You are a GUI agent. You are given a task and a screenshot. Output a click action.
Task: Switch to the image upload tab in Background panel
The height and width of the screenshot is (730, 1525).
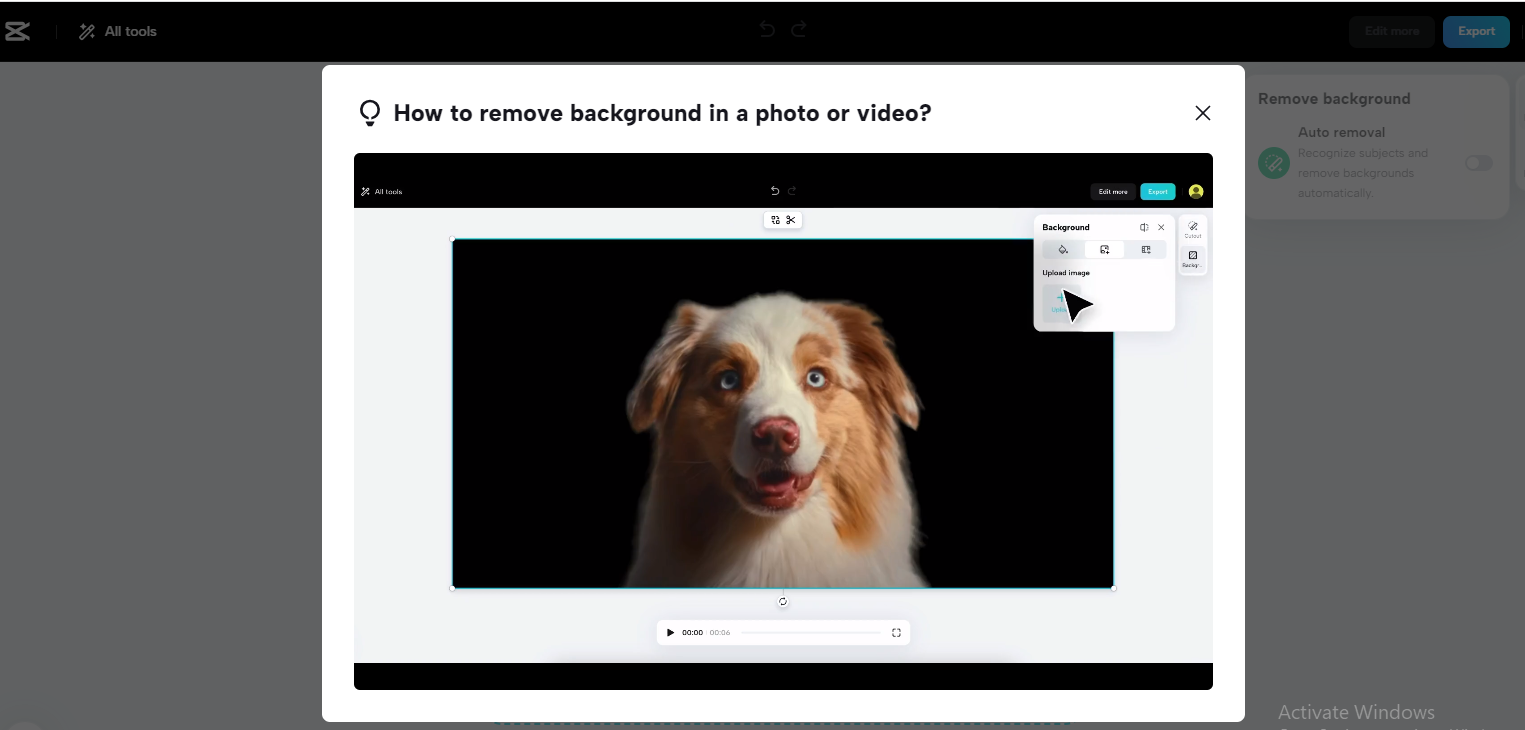point(1104,249)
